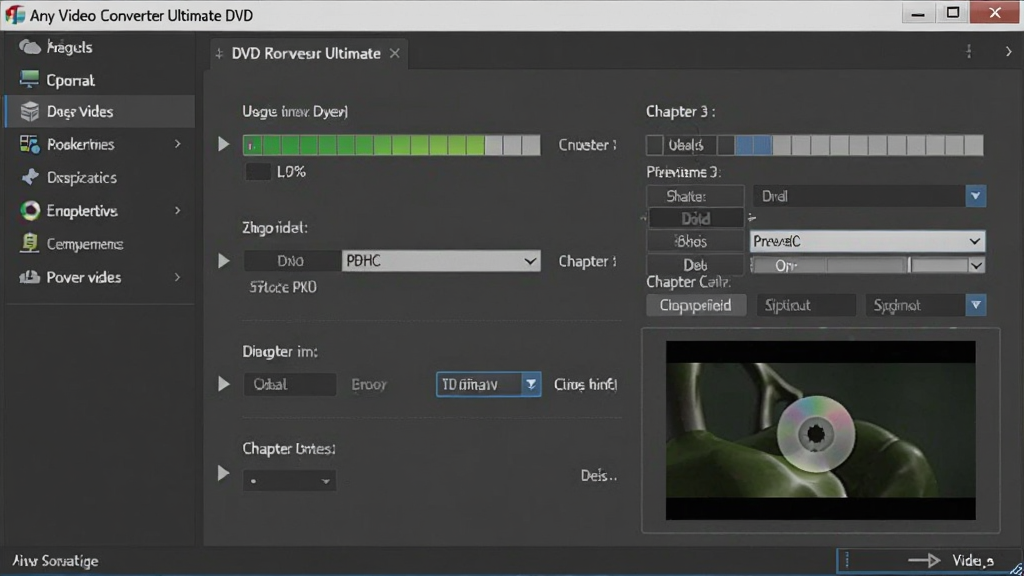Click the Cirs hinfl label
This screenshot has height=576, width=1024.
point(585,384)
